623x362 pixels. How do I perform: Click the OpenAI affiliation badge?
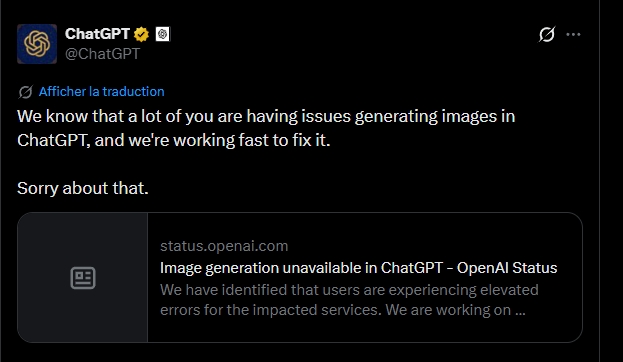pos(163,34)
